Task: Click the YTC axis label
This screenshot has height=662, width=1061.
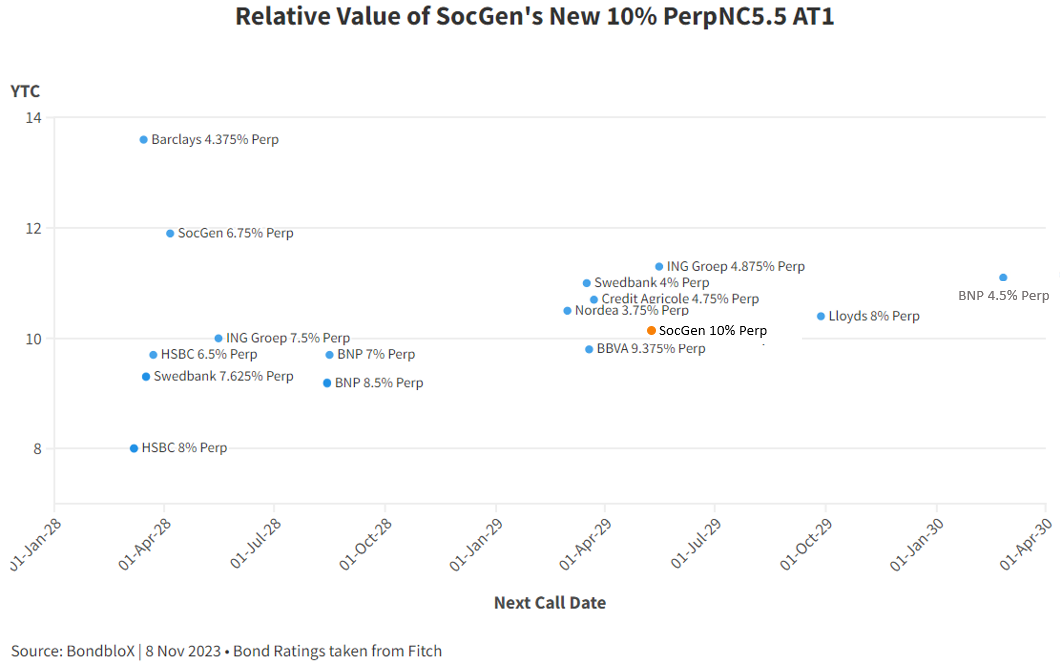Action: click(x=25, y=91)
